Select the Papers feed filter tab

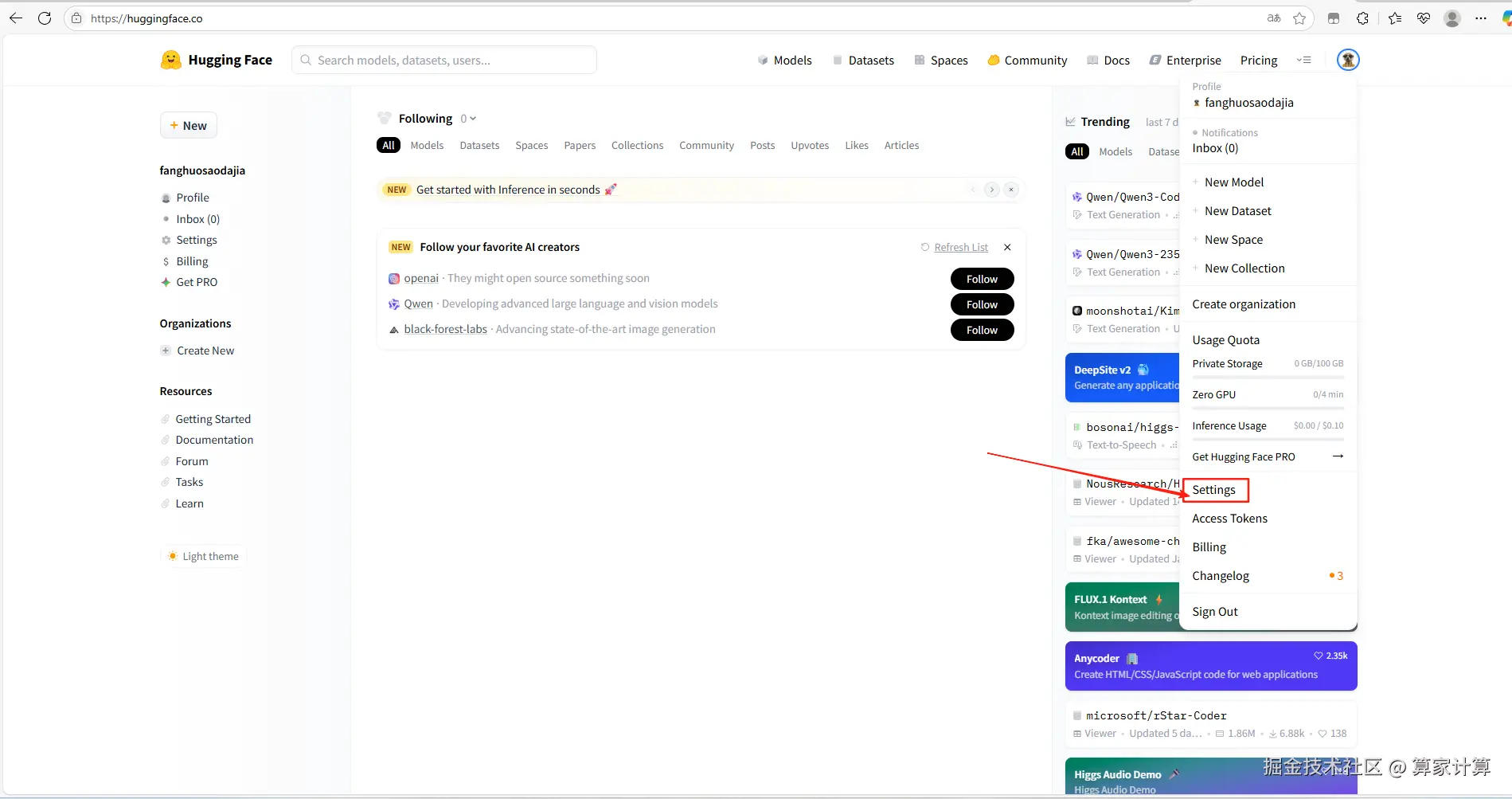click(x=580, y=145)
